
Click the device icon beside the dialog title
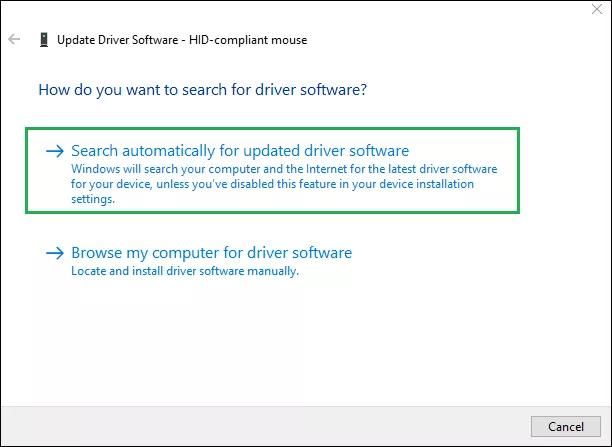[x=44, y=40]
